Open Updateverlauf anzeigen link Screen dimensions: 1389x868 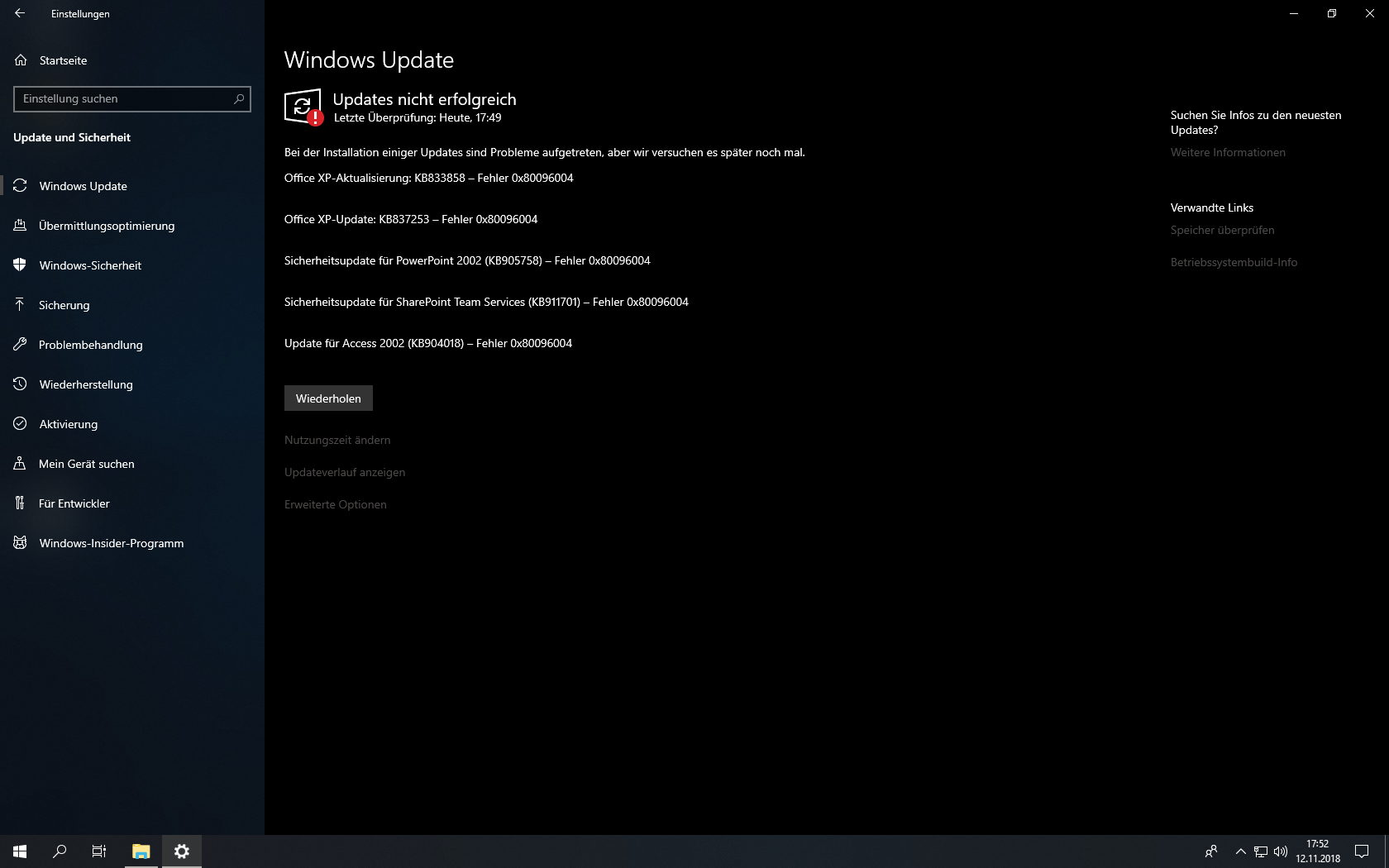345,472
